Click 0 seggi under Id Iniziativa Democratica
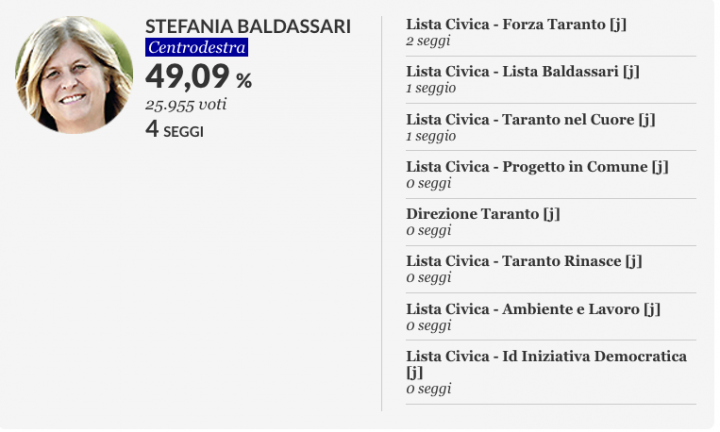 [428, 389]
